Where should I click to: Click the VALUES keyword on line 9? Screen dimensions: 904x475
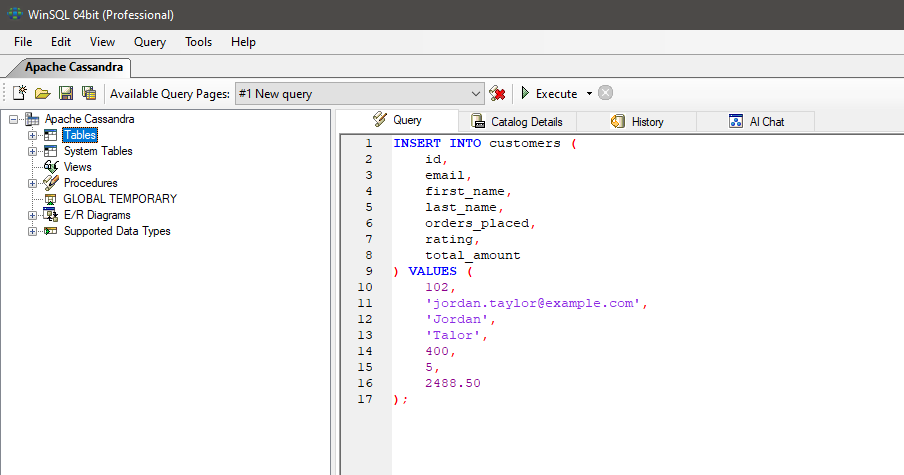pyautogui.click(x=432, y=271)
